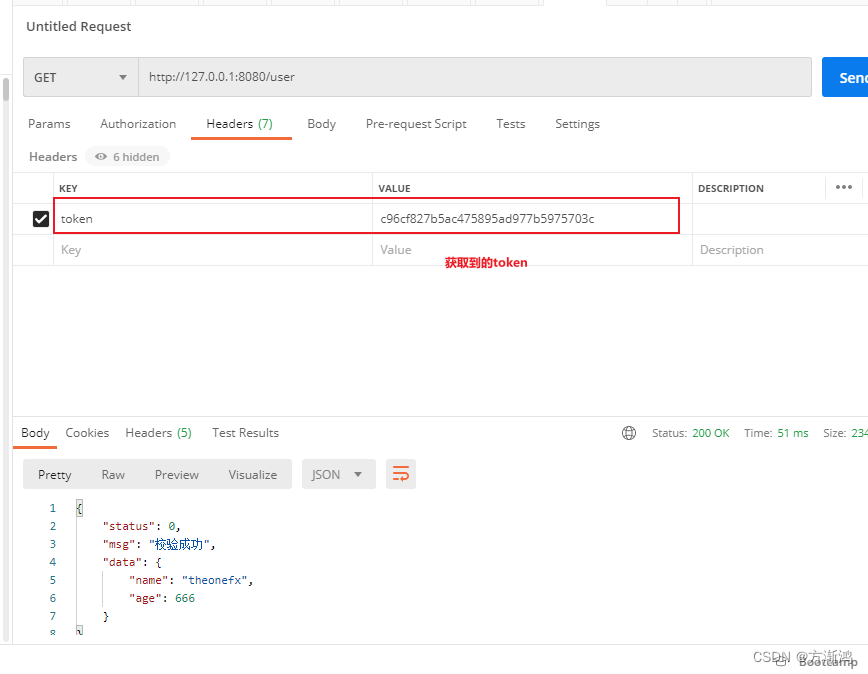Open the three-dots column options menu
The width and height of the screenshot is (868, 674).
(844, 188)
